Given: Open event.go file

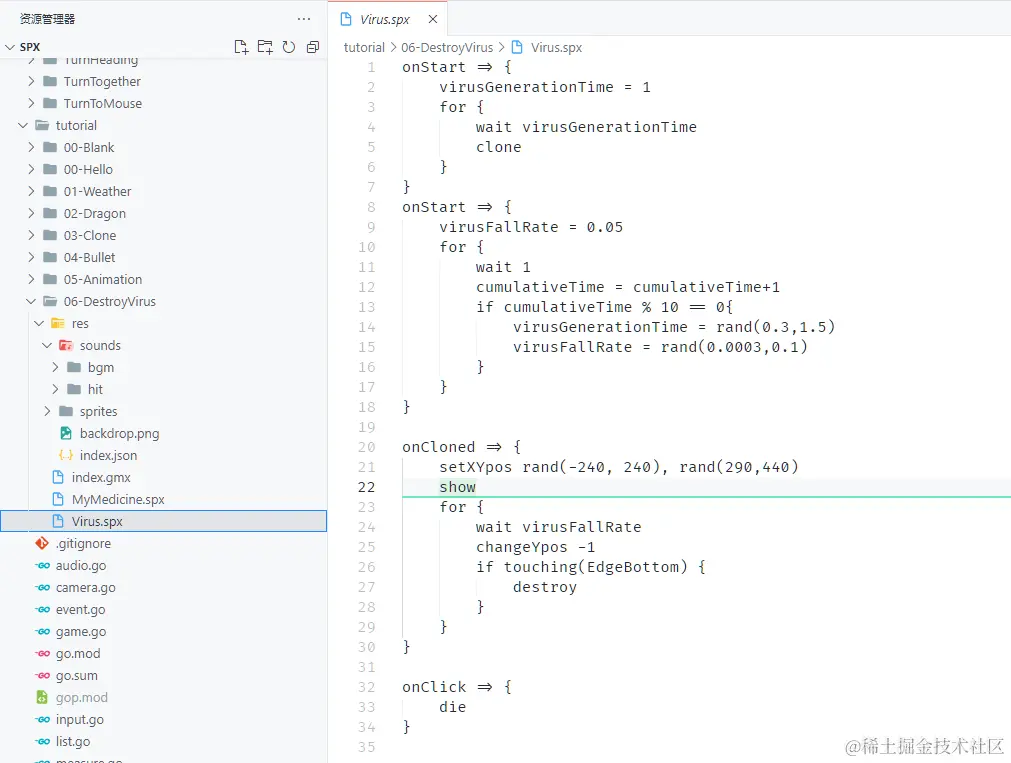Looking at the screenshot, I should pos(80,609).
